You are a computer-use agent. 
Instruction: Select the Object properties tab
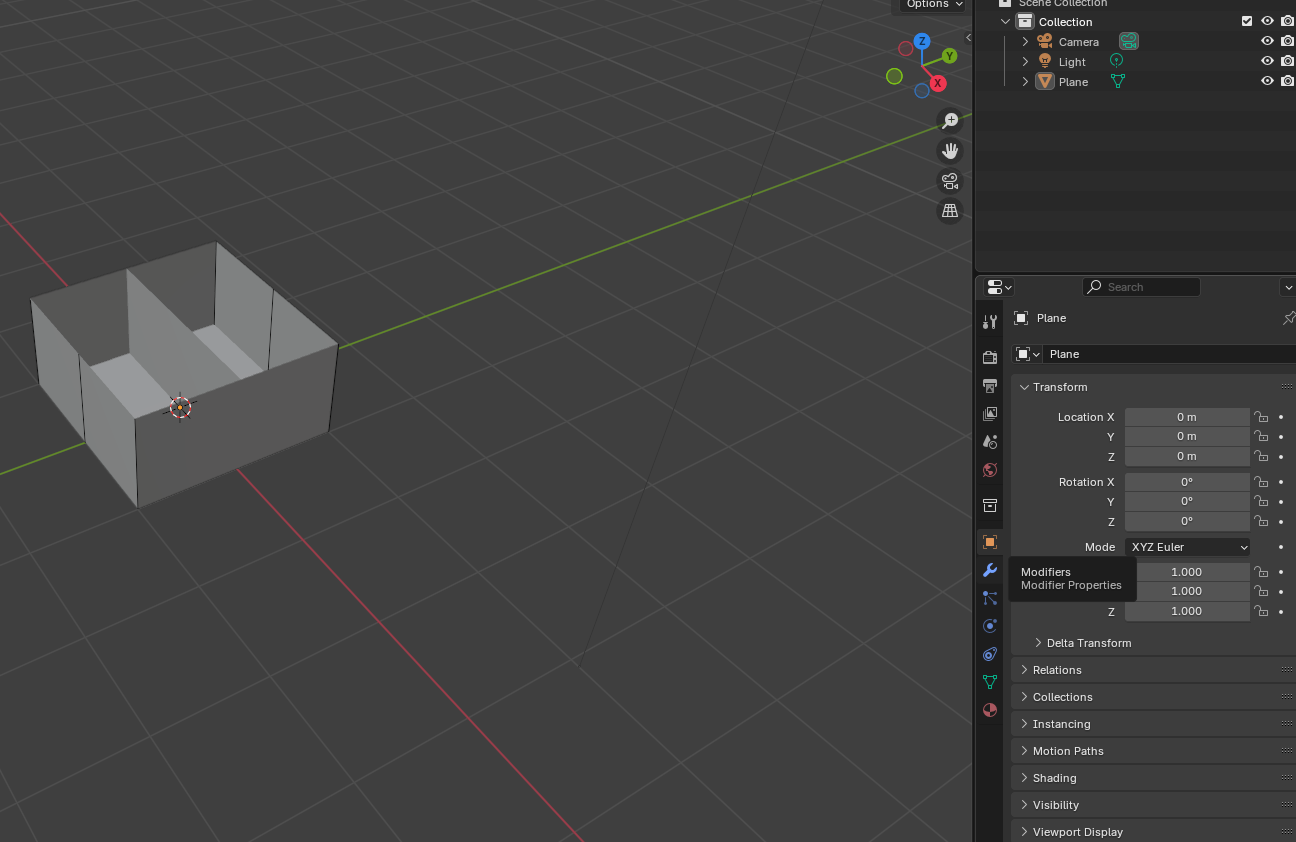pyautogui.click(x=990, y=542)
